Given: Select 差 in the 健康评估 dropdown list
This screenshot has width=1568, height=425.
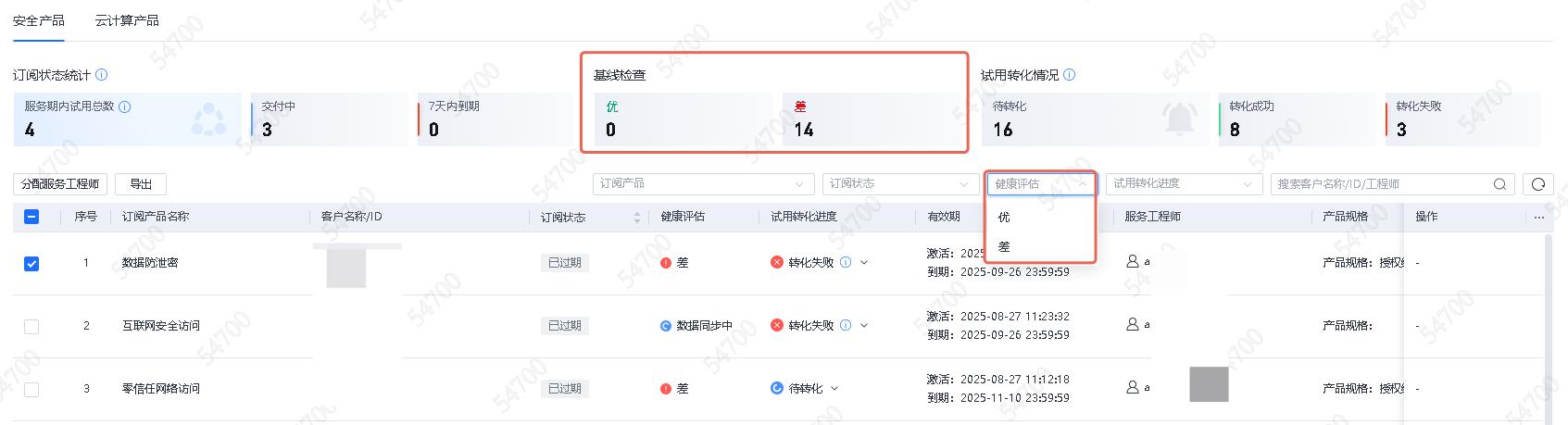Looking at the screenshot, I should pos(1005,247).
